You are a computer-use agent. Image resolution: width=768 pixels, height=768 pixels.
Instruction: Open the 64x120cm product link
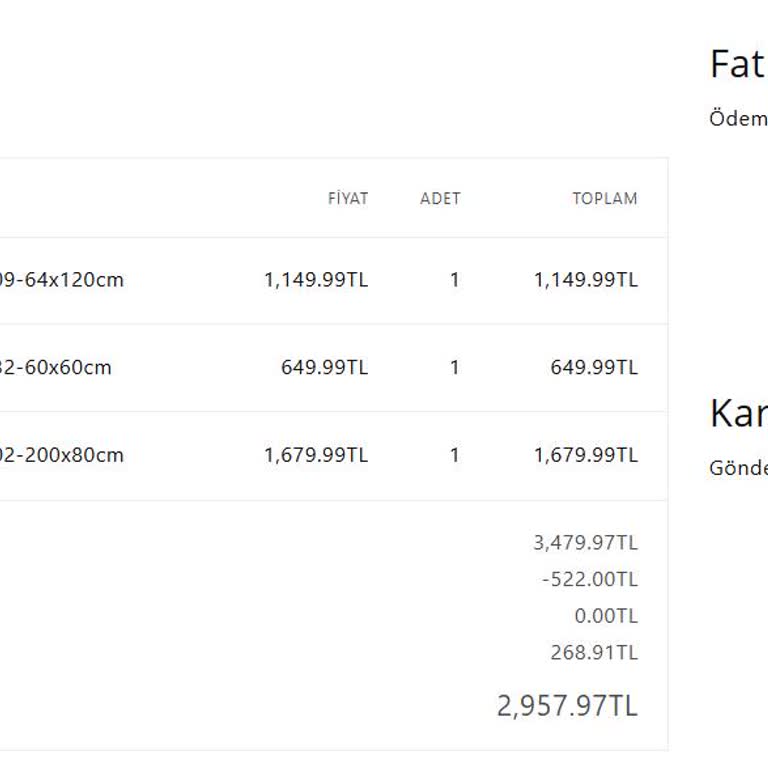click(62, 280)
